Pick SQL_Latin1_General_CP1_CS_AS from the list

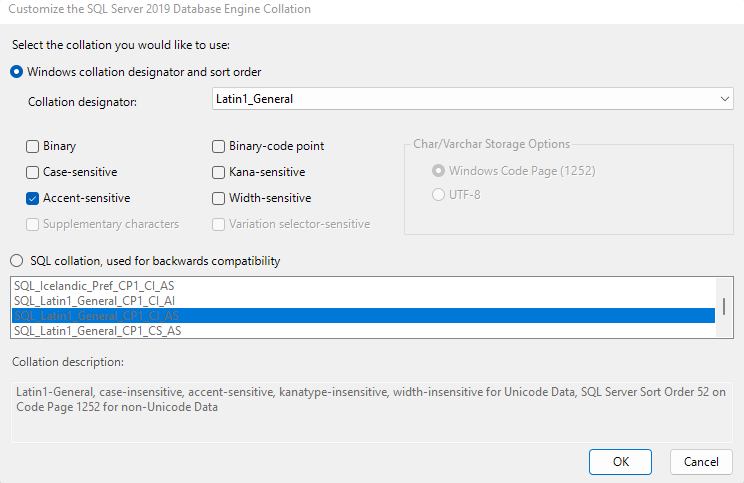pos(97,331)
